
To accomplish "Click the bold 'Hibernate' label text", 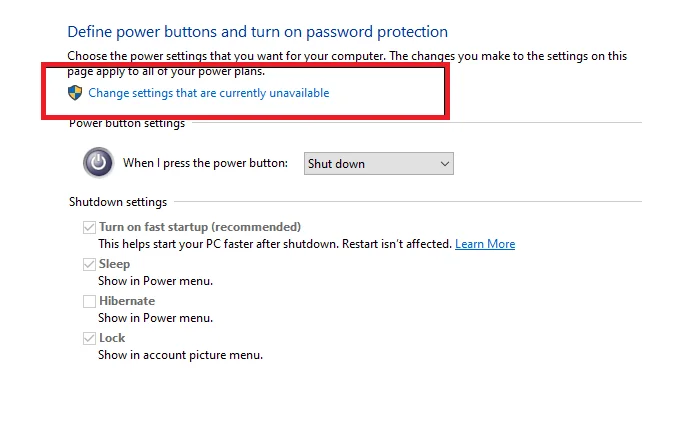I will click(126, 301).
